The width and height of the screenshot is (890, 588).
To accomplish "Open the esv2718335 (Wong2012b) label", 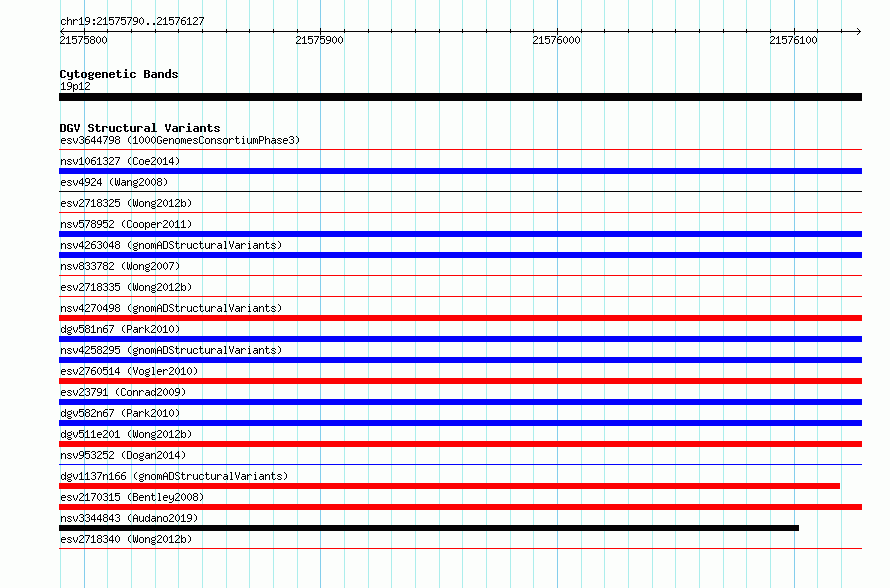I will (x=126, y=287).
